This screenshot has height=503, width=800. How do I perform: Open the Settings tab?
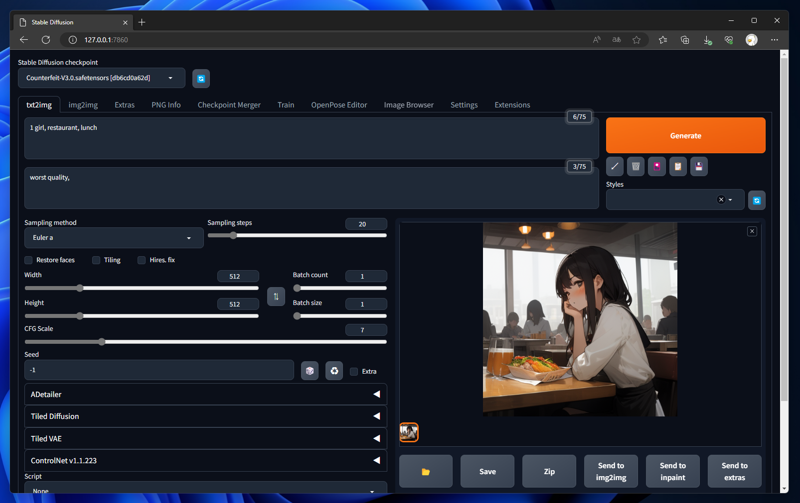(x=464, y=105)
